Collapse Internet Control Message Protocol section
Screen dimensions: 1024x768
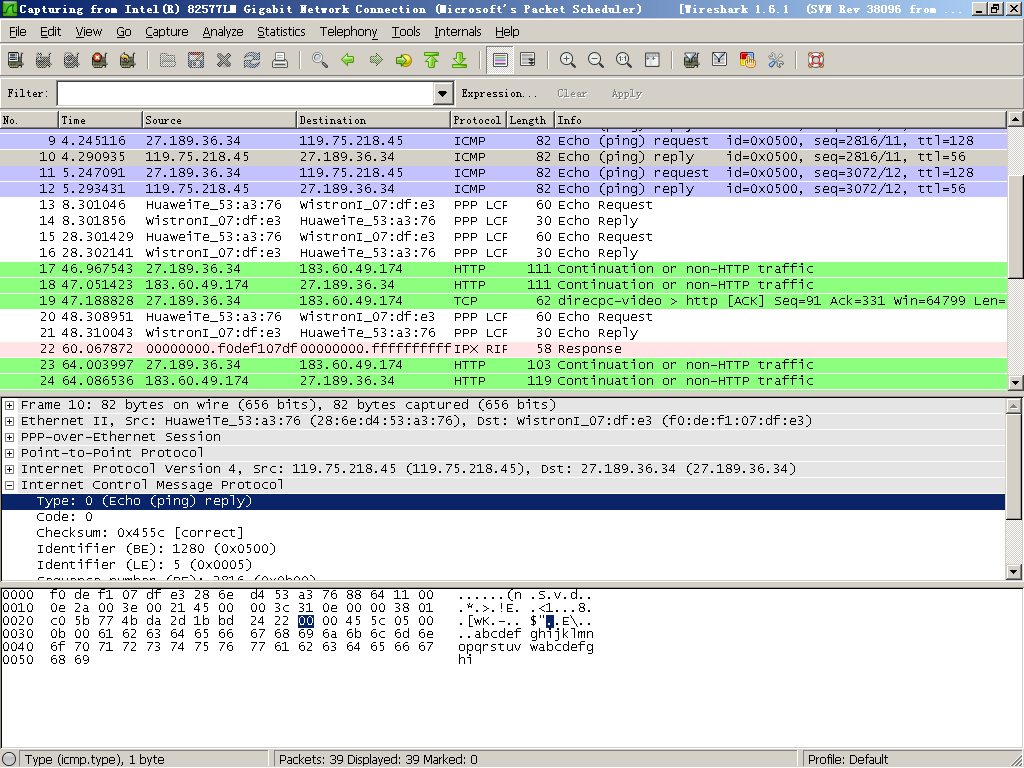[x=9, y=485]
